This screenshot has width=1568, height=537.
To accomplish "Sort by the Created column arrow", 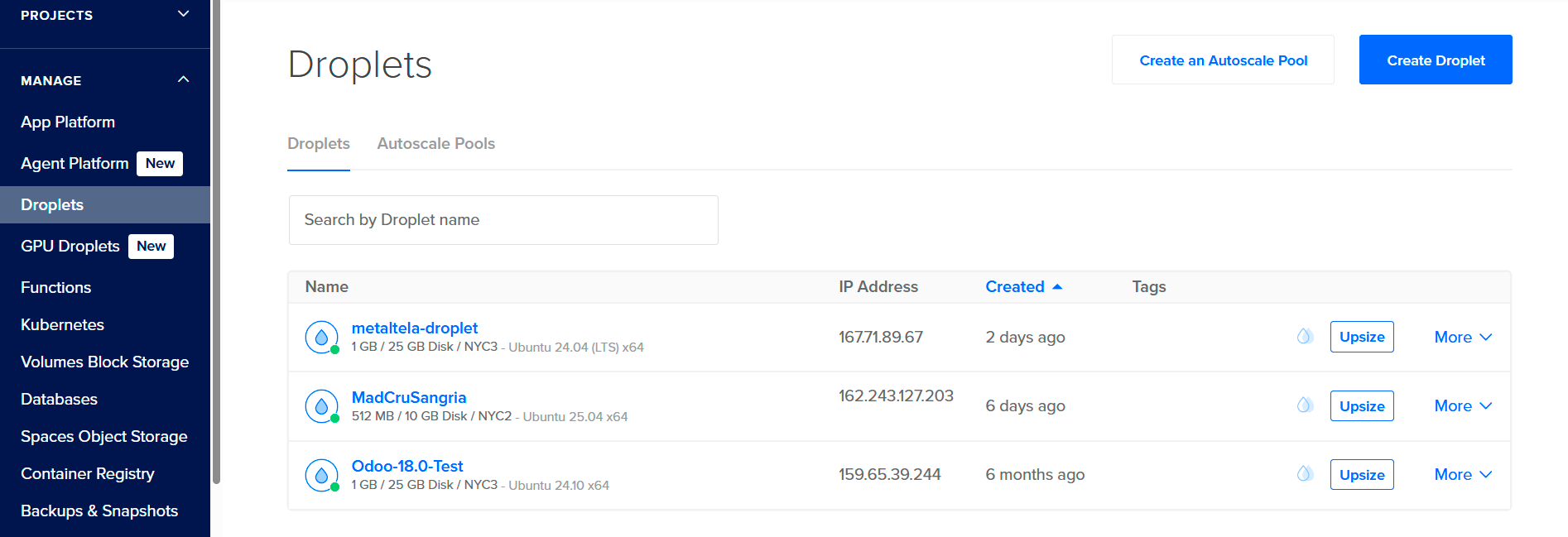I will pos(1057,287).
